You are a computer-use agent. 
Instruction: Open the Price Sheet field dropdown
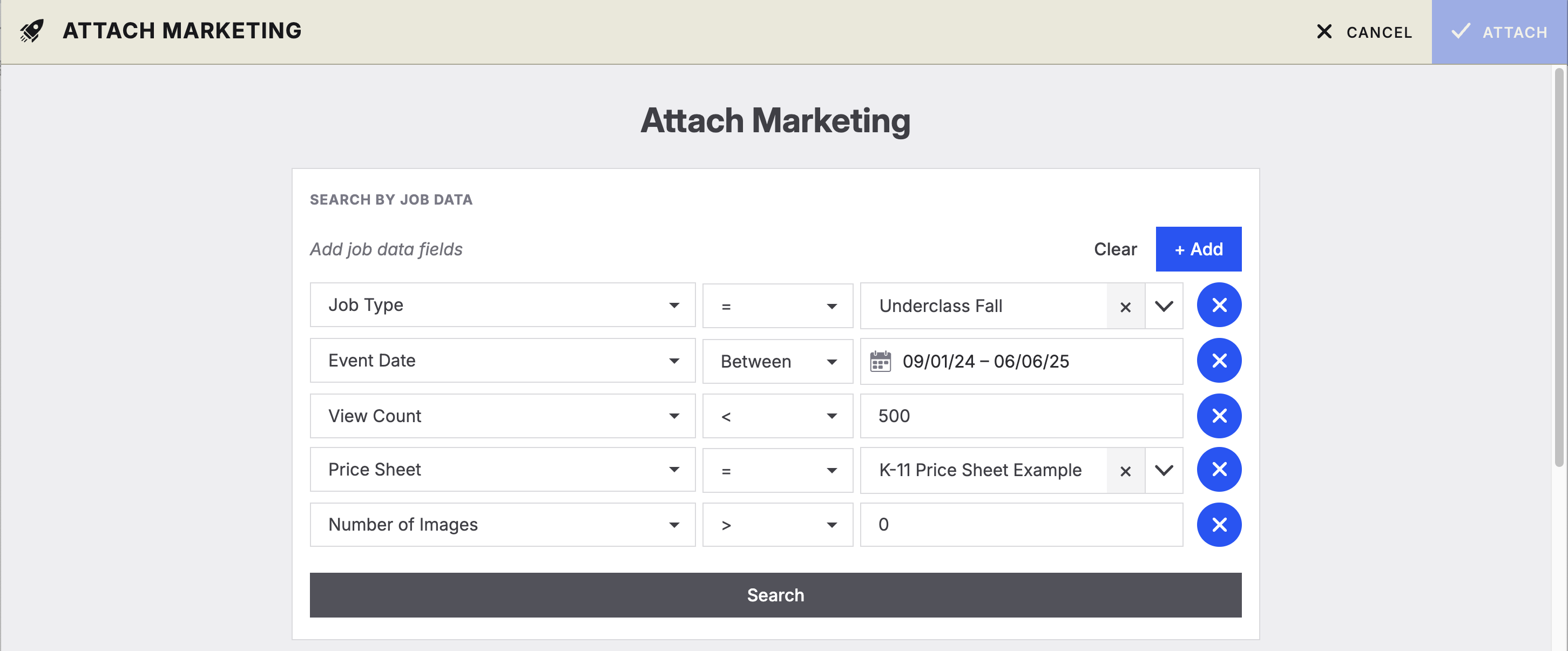coord(502,470)
